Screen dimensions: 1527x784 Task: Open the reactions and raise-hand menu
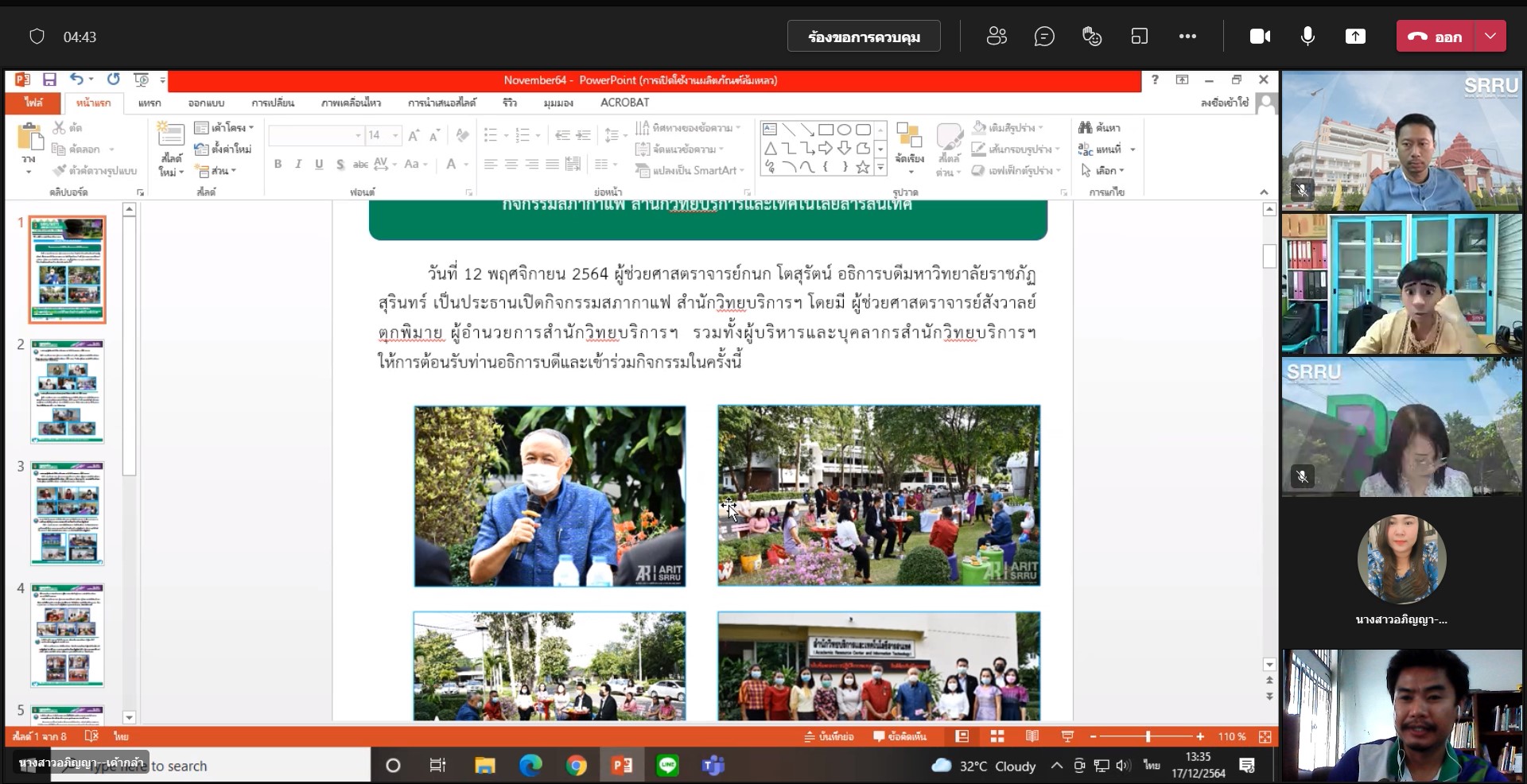pos(1092,37)
